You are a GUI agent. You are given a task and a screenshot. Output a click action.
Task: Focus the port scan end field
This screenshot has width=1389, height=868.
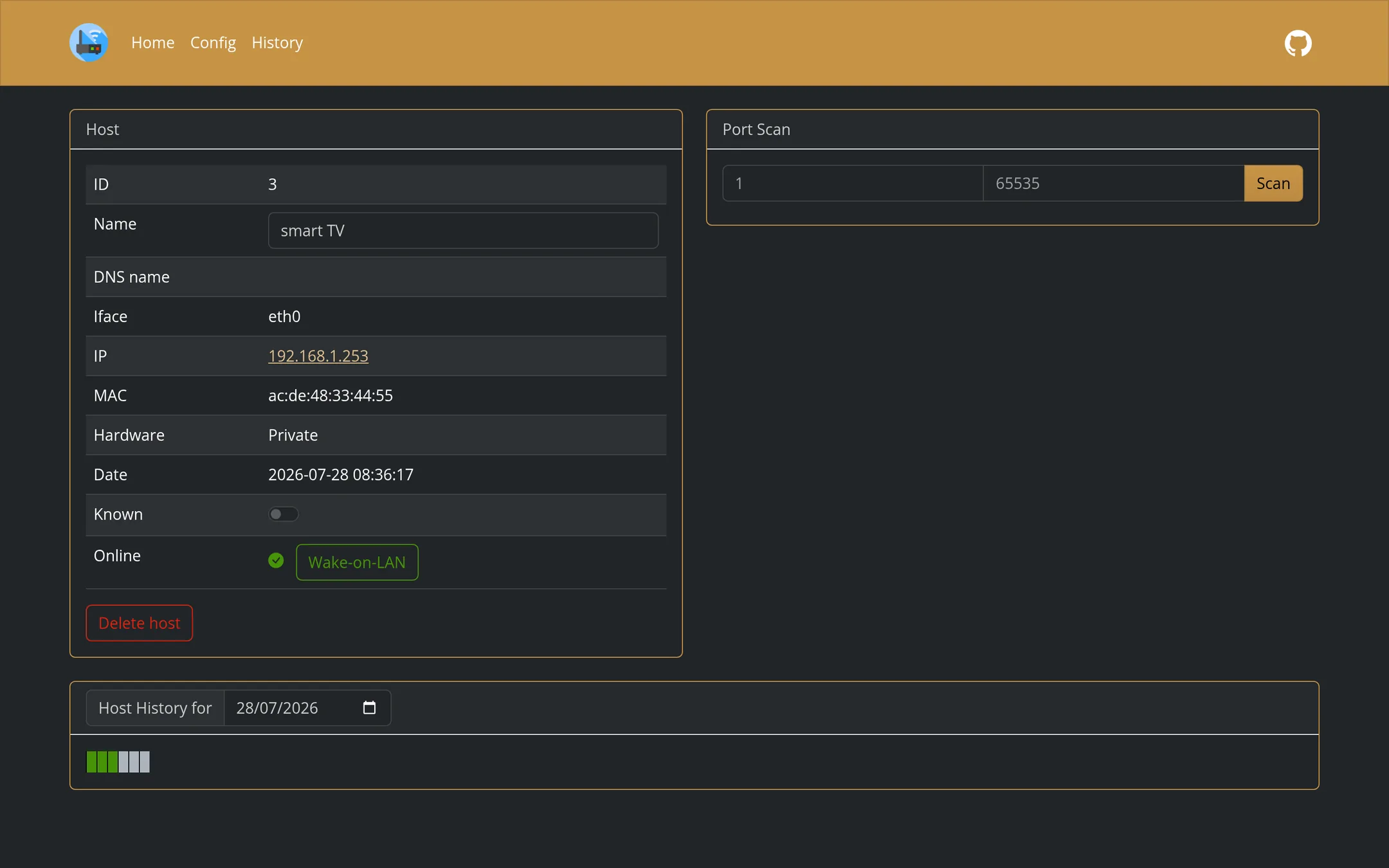coord(1114,183)
